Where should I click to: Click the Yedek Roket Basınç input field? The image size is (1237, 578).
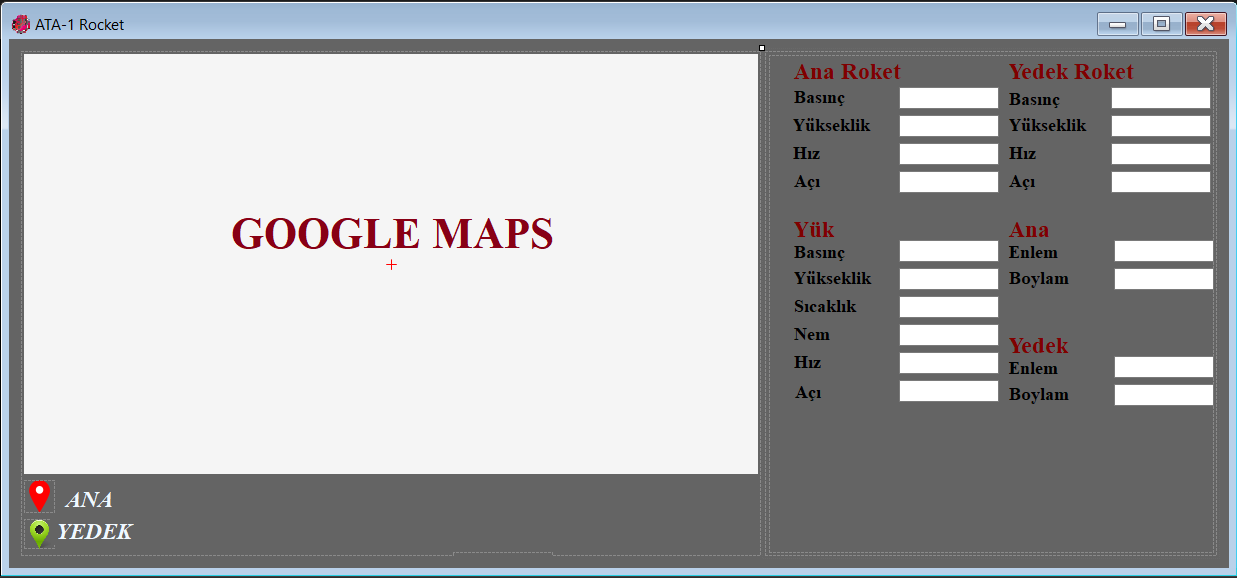(x=1161, y=98)
